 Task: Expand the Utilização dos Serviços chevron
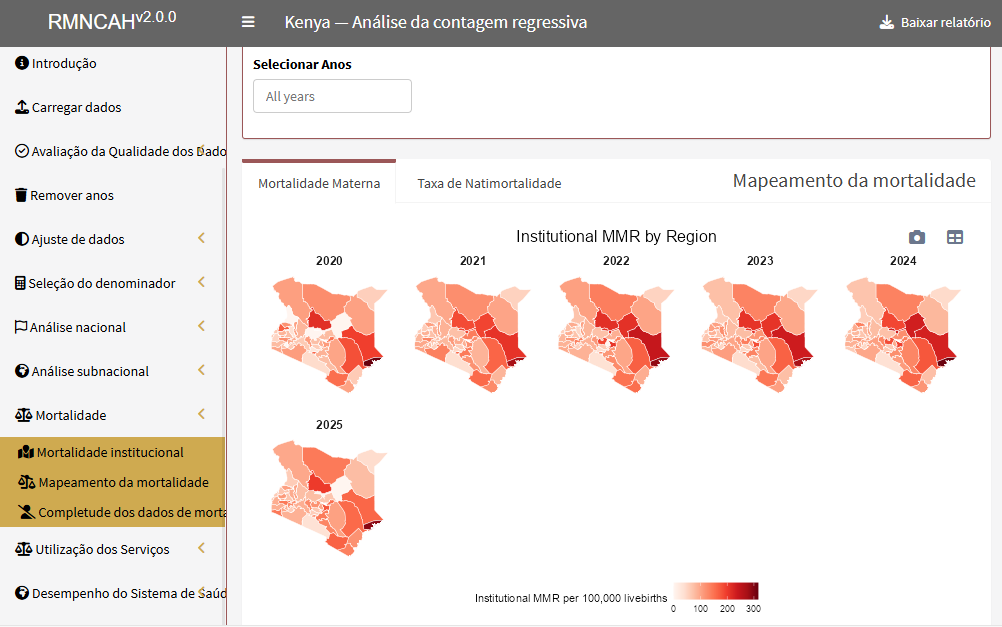pos(201,548)
